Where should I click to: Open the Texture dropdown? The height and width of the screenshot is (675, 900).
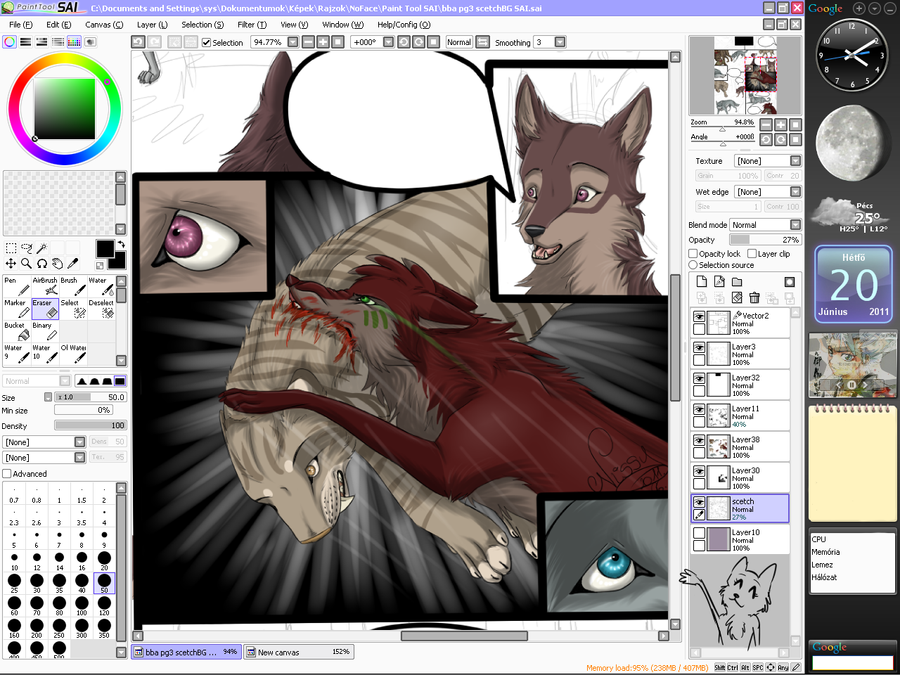pyautogui.click(x=767, y=161)
